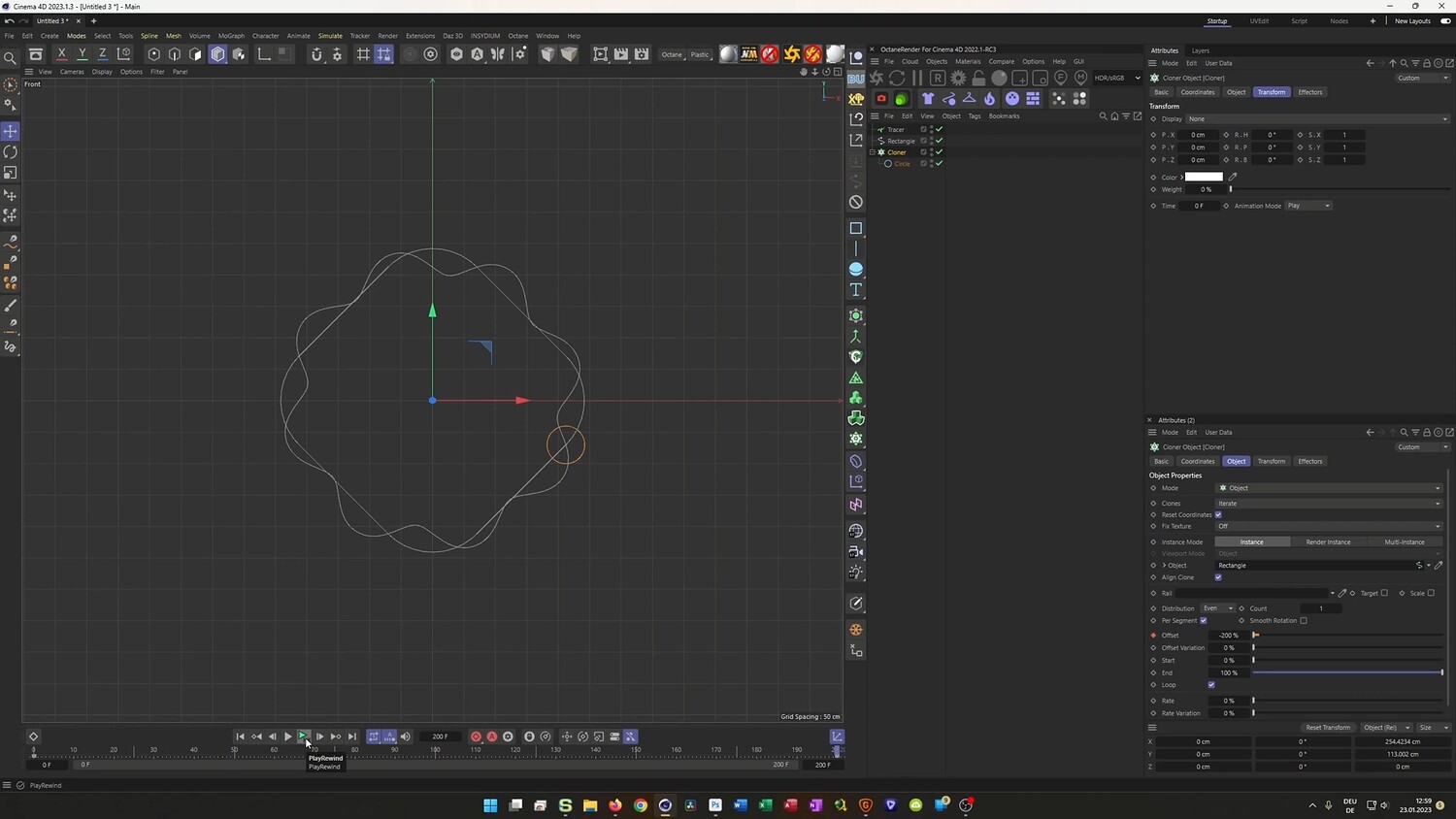
Task: Switch to the Nodes layout
Action: pyautogui.click(x=1339, y=21)
